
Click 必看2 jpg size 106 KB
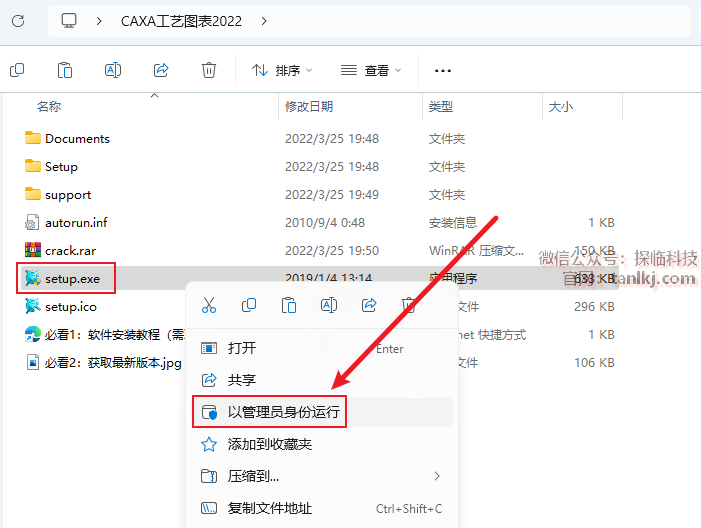(x=594, y=363)
